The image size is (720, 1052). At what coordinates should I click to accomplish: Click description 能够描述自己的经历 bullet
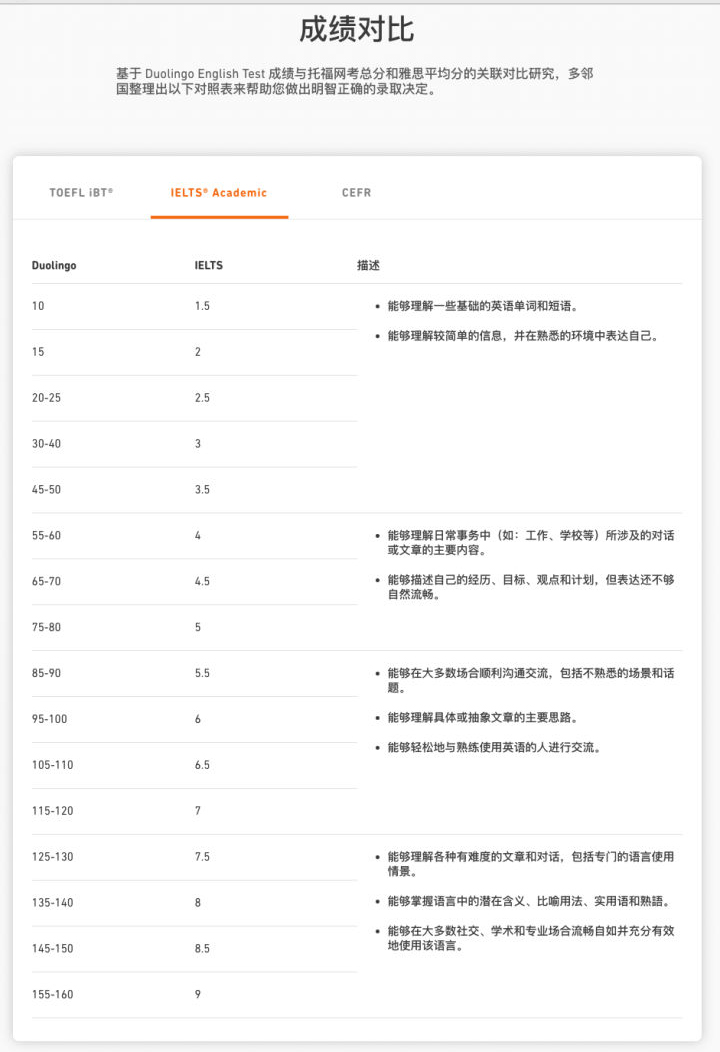[x=531, y=587]
